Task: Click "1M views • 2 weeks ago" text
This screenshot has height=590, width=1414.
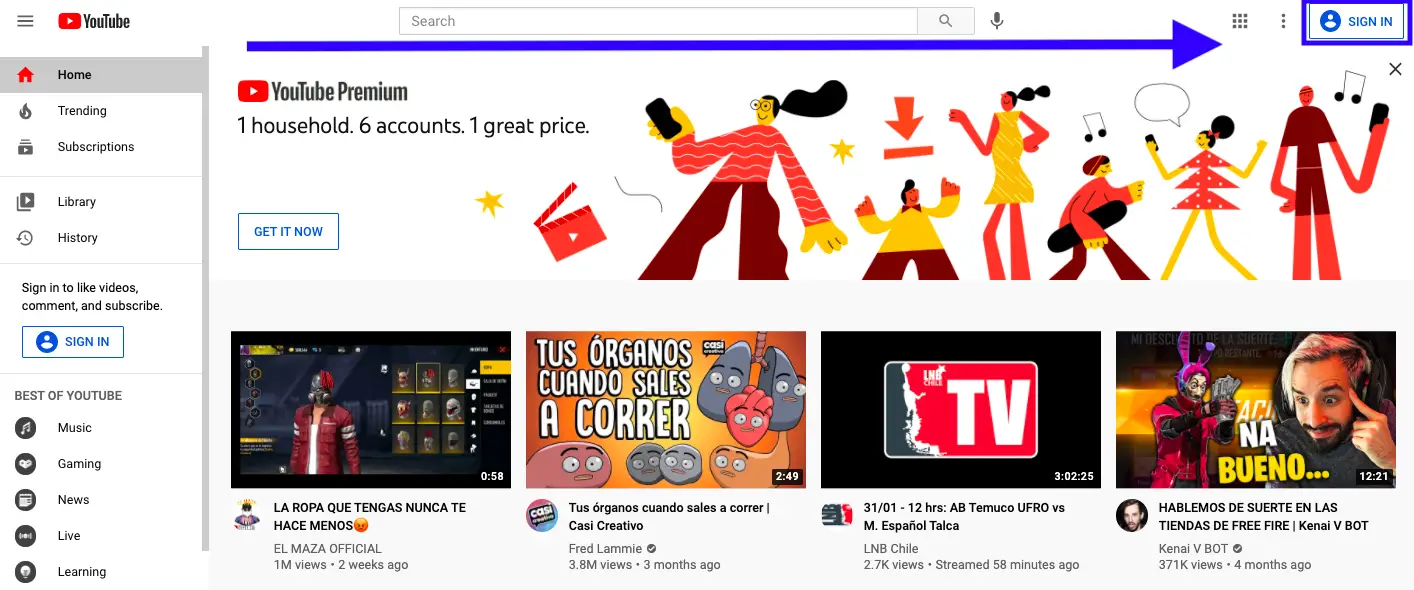Action: coord(341,565)
